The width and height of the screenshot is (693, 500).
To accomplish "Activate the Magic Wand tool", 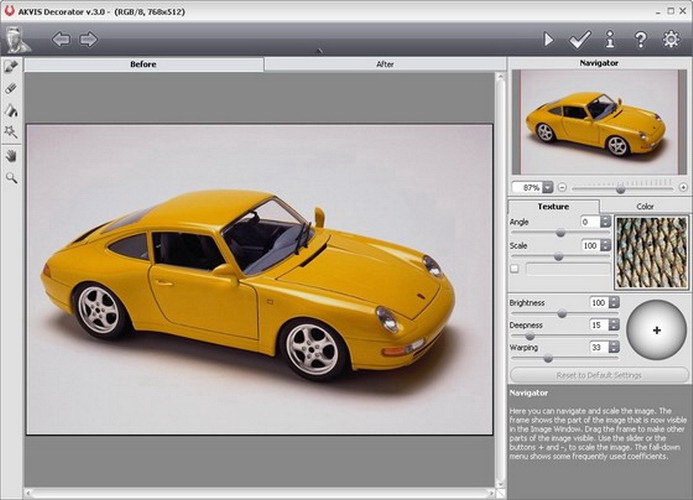I will tap(11, 132).
